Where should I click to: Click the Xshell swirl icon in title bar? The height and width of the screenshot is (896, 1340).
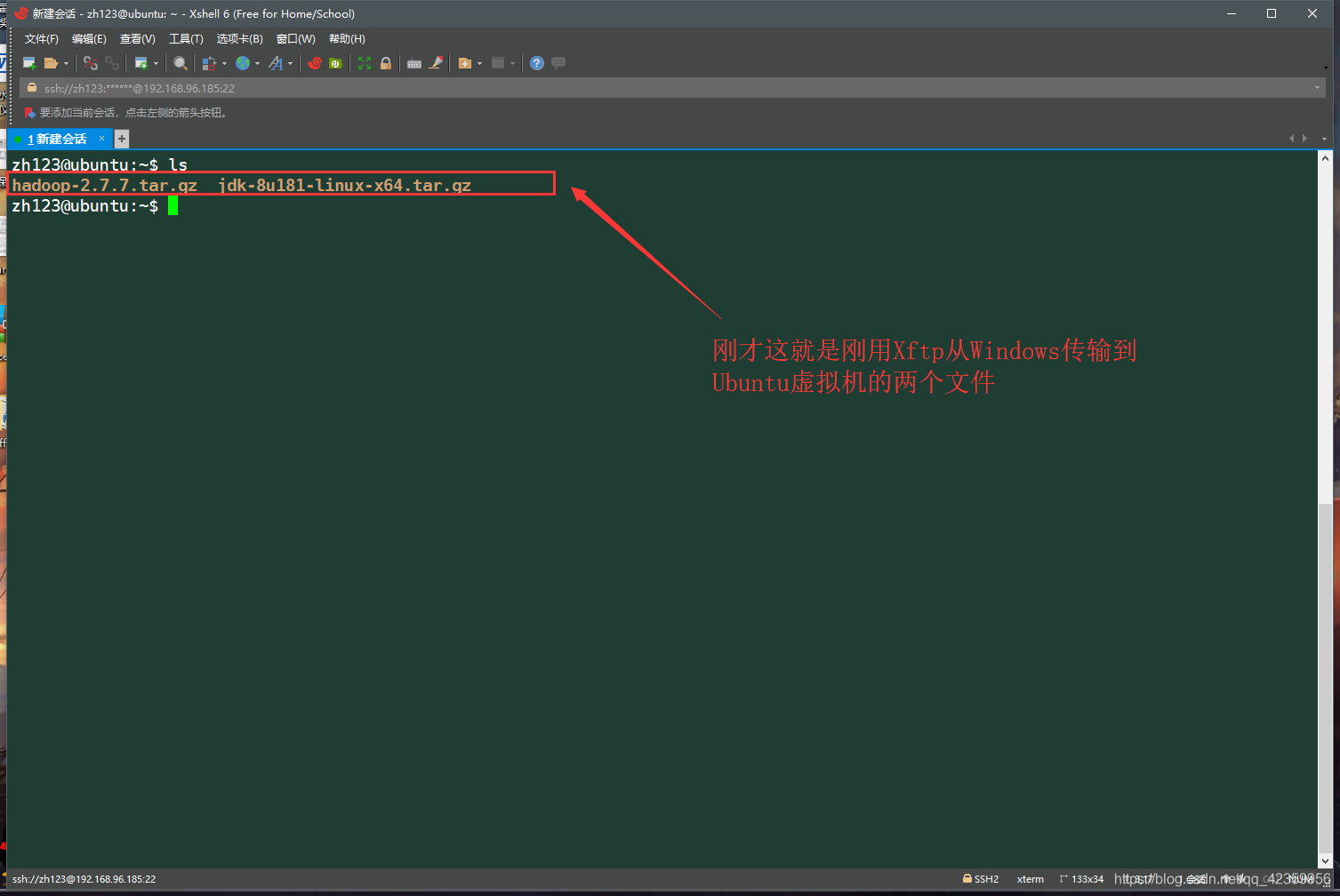point(21,13)
